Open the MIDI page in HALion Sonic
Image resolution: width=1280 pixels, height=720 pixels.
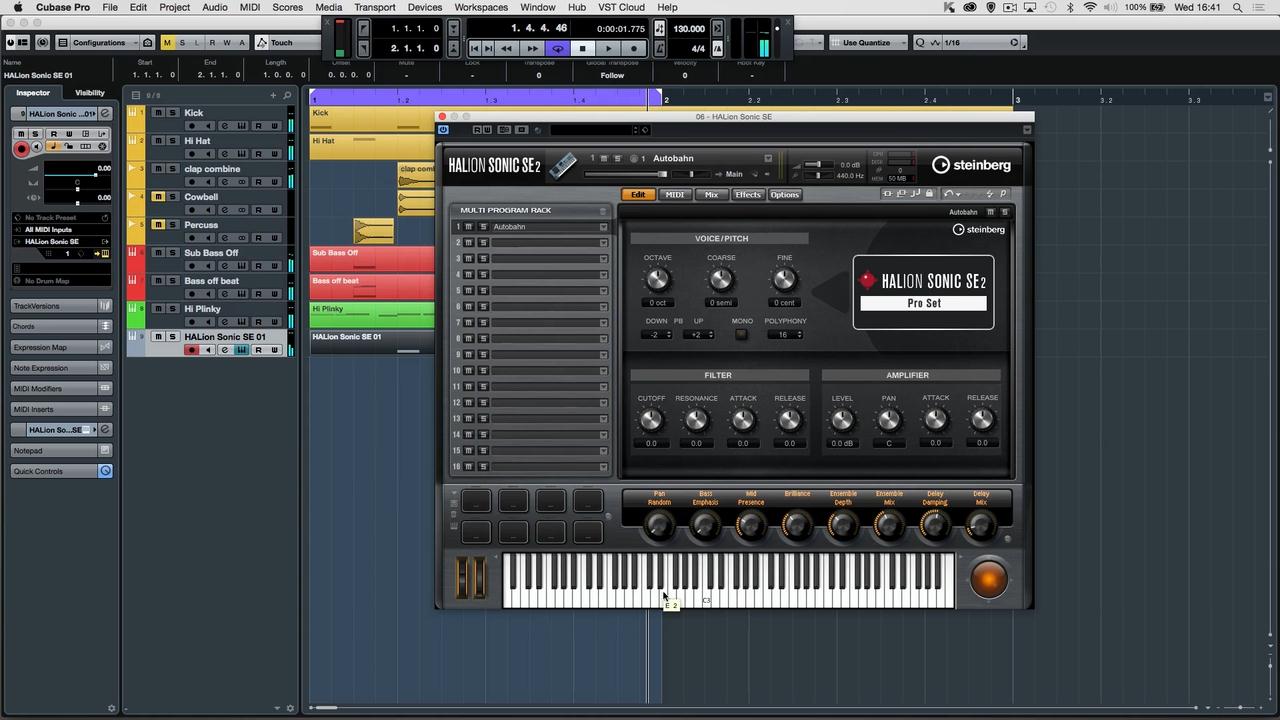tap(675, 194)
